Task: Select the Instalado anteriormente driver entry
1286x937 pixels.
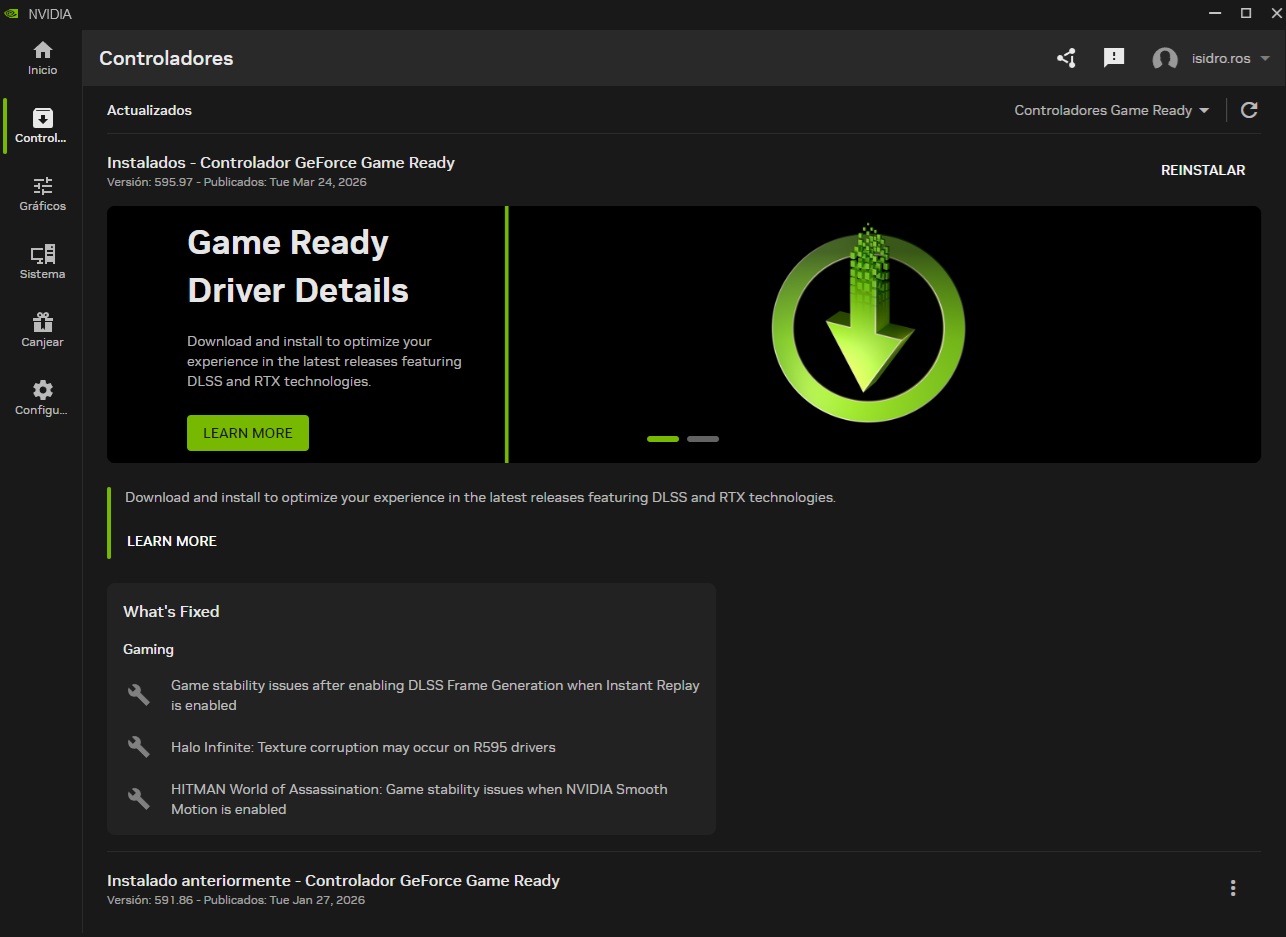Action: coord(332,881)
